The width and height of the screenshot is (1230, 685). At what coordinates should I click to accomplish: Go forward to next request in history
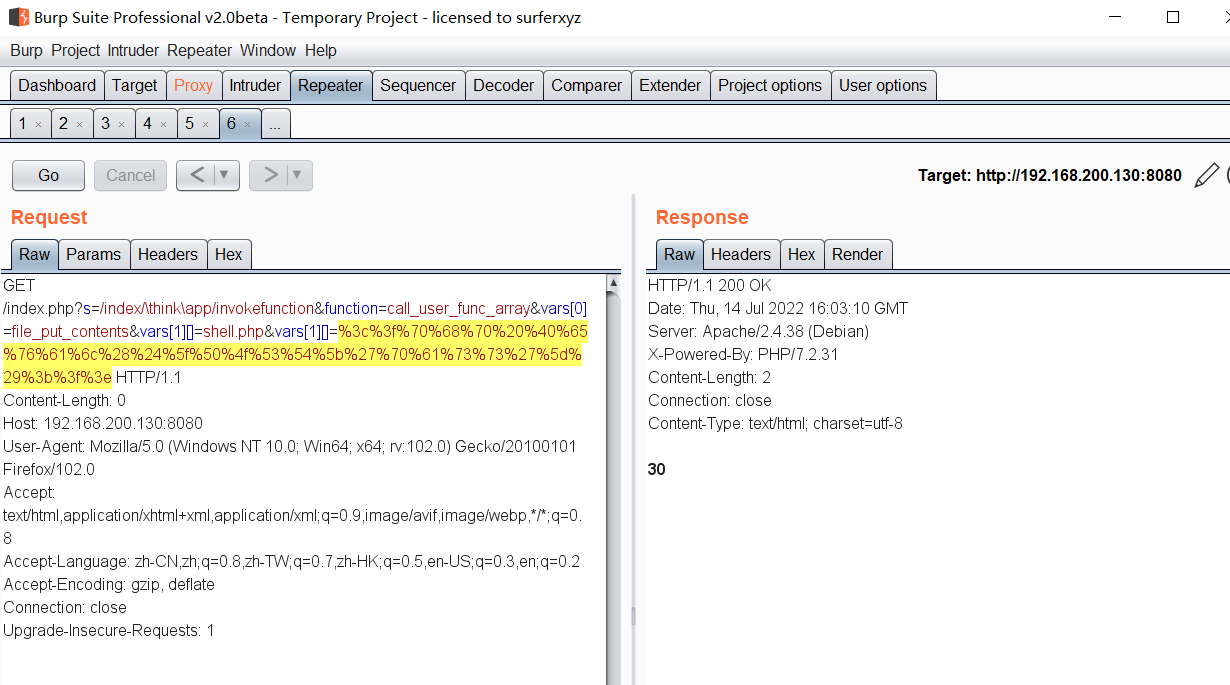tap(269, 175)
